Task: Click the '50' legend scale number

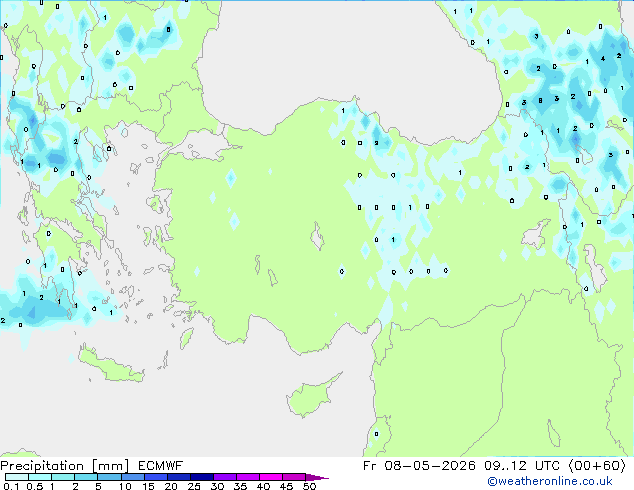Action: [x=309, y=486]
